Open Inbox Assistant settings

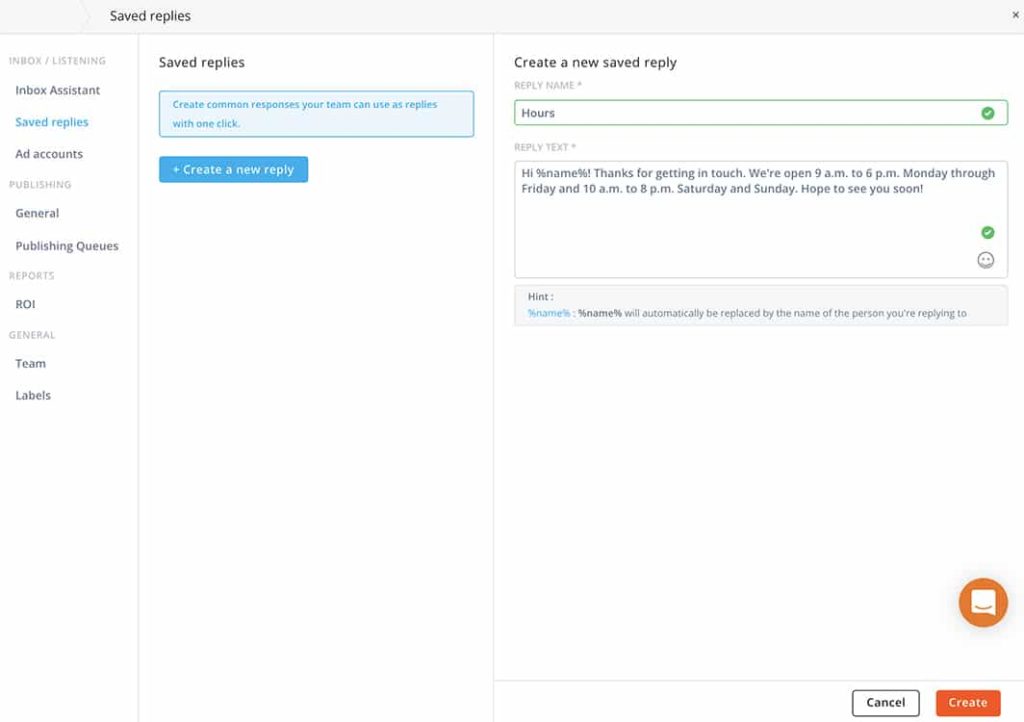click(x=57, y=90)
